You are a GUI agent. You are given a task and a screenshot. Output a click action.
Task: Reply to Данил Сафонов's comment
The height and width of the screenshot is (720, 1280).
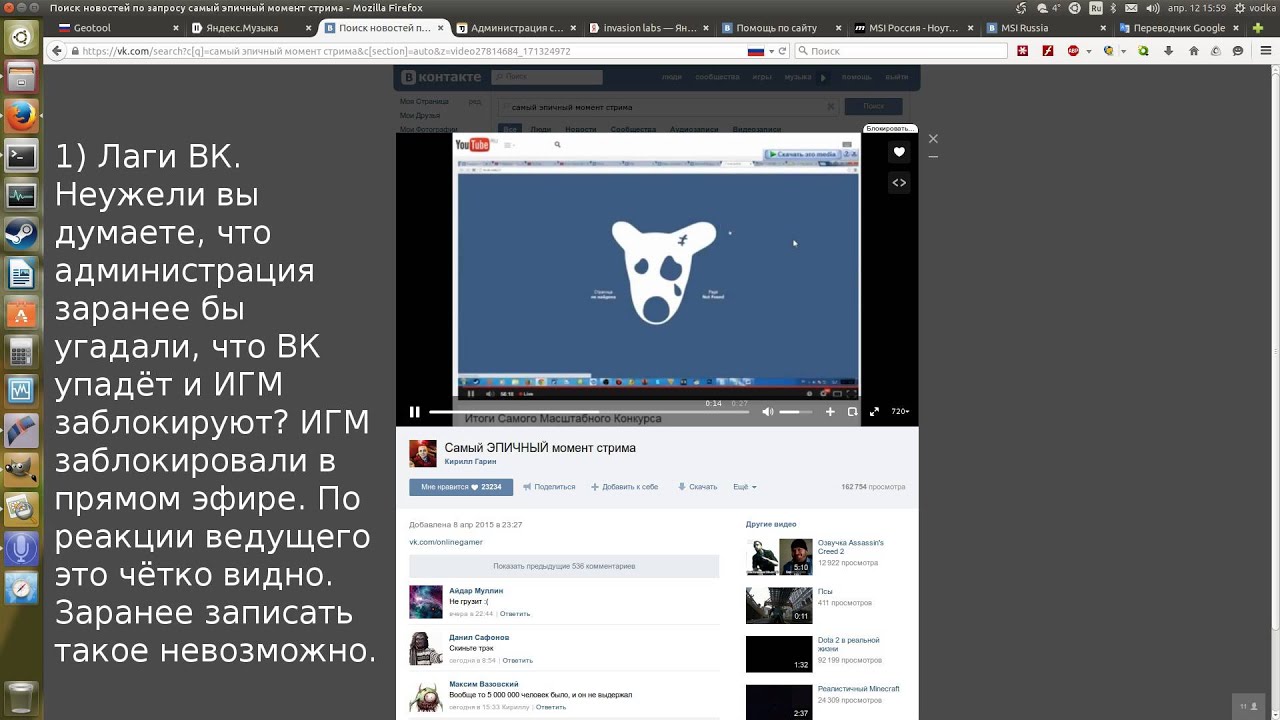[x=517, y=660]
